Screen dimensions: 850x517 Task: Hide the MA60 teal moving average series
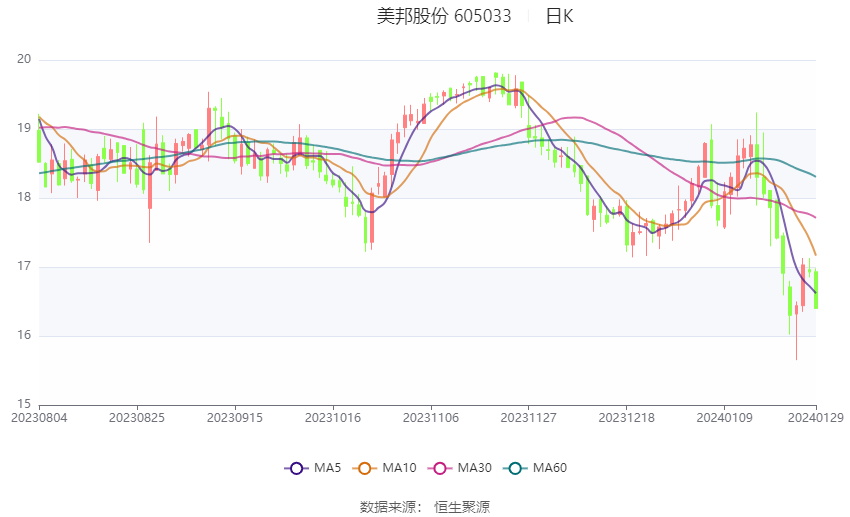516,468
